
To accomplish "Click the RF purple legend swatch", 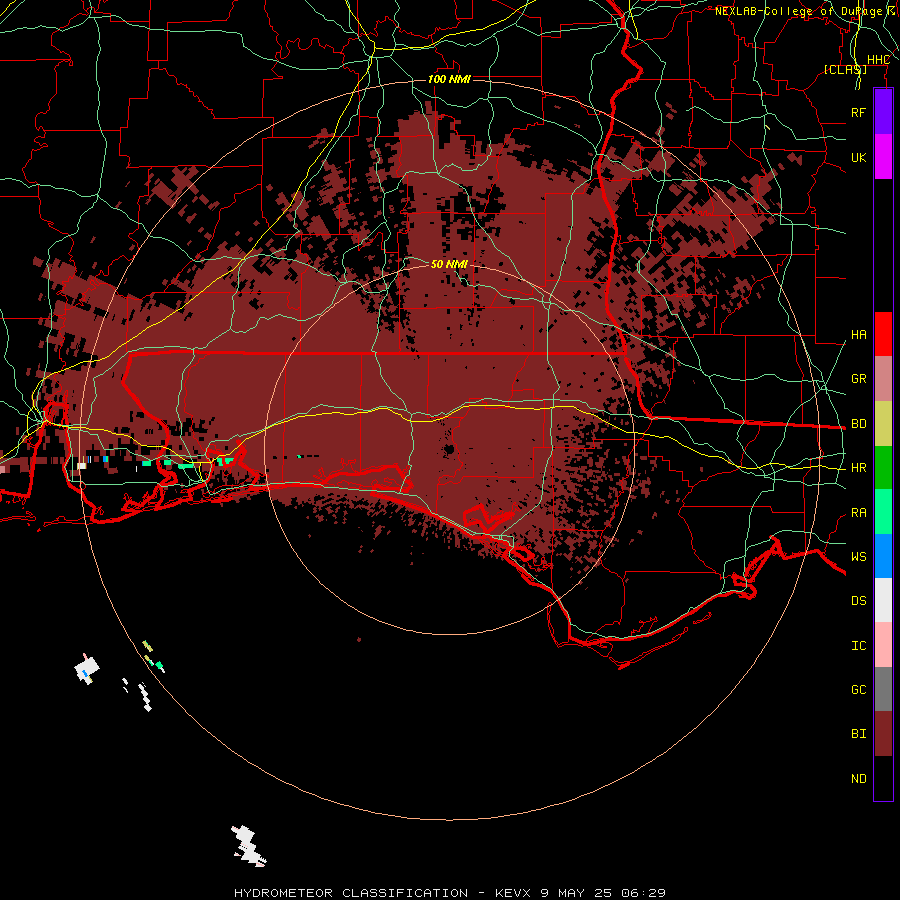I will point(883,112).
